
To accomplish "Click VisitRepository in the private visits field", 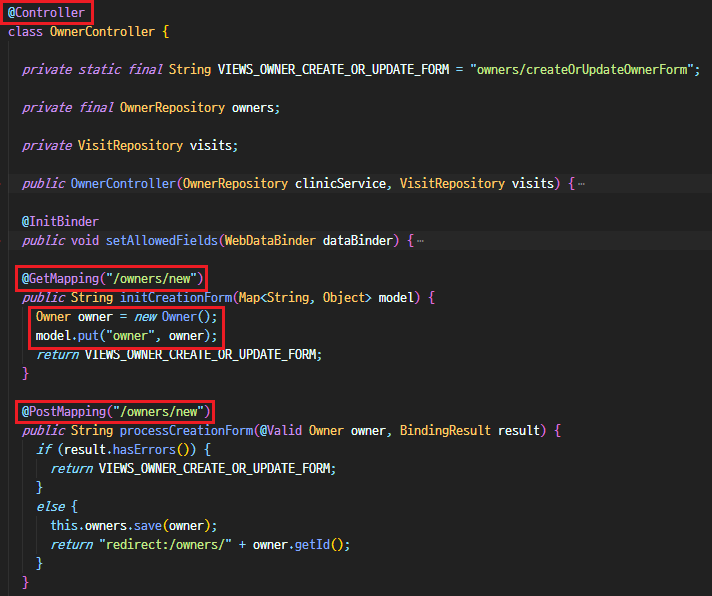I will click(130, 146).
